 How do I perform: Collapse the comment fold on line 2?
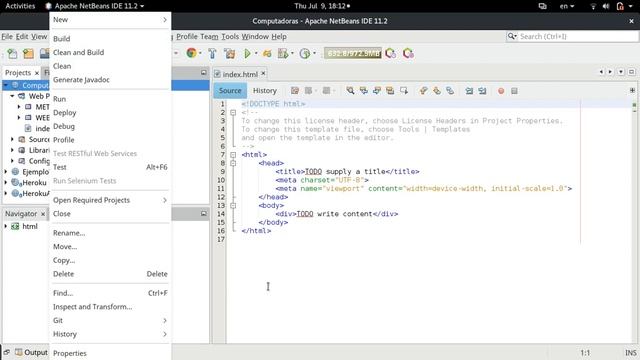tap(233, 113)
